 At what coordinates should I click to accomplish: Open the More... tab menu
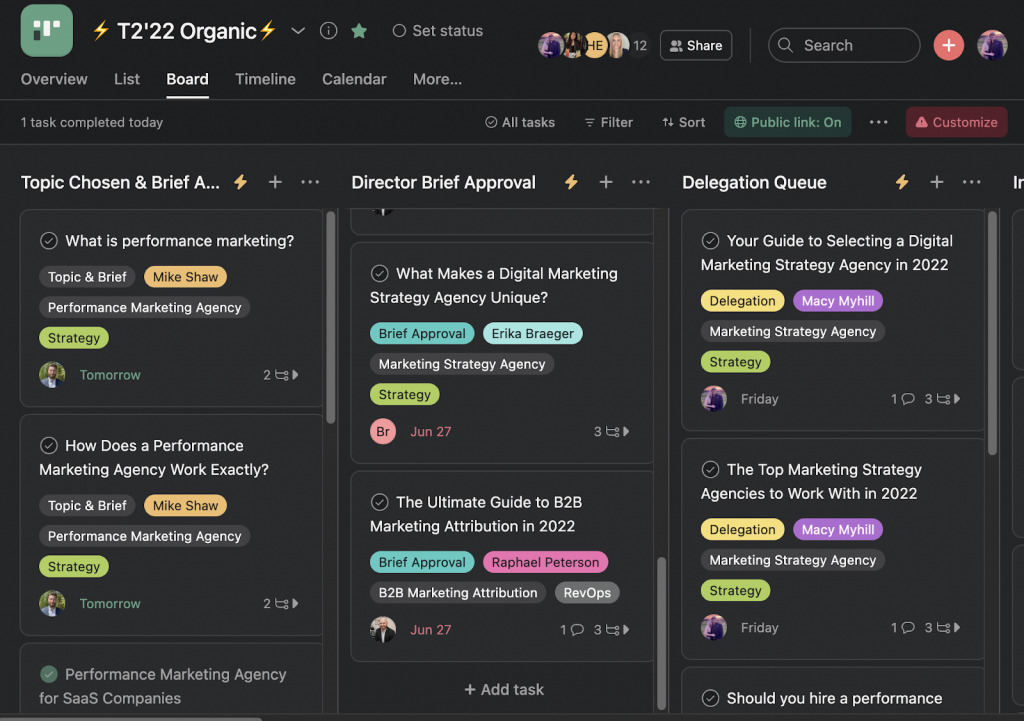[x=437, y=79]
